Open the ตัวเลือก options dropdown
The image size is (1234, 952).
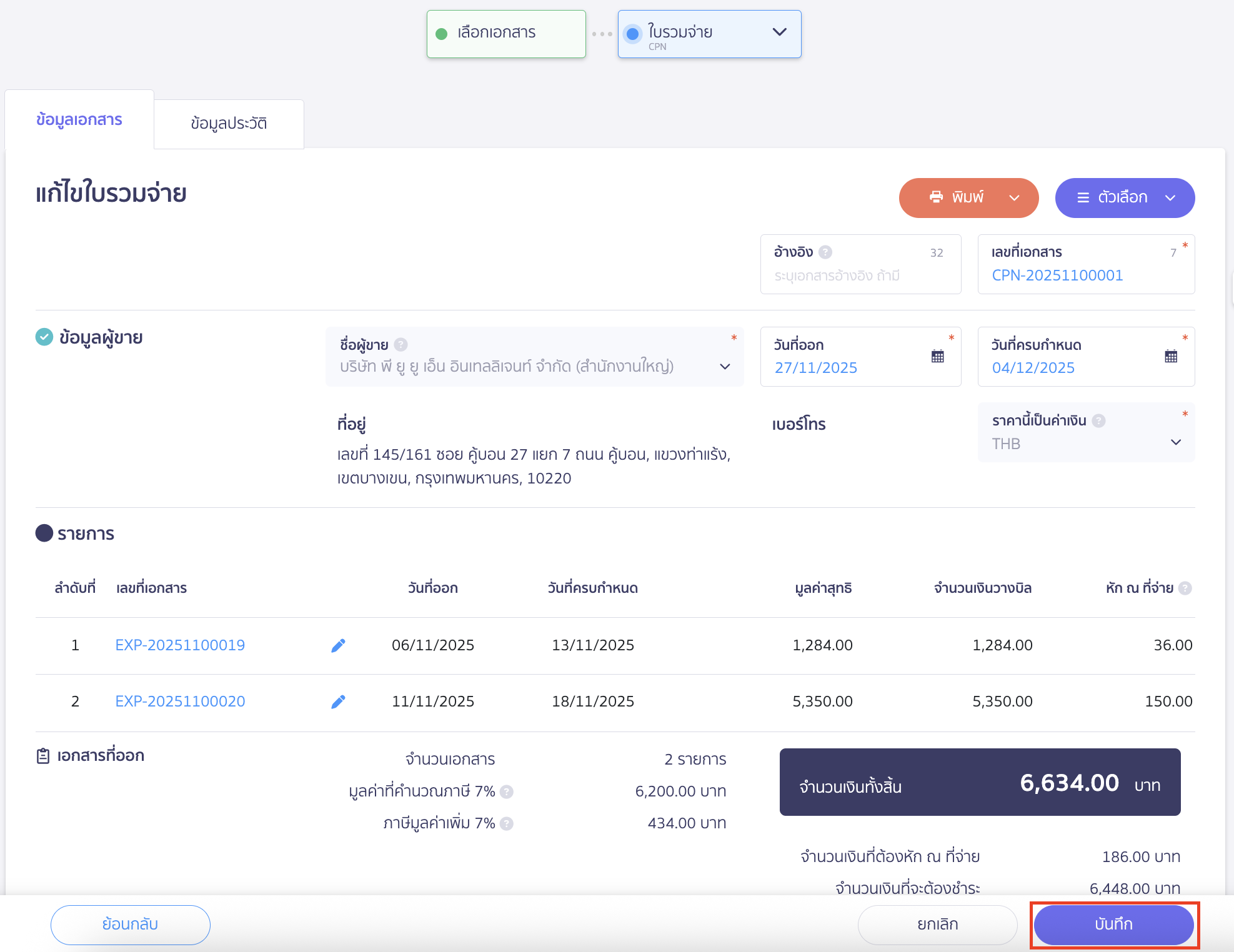[1125, 197]
